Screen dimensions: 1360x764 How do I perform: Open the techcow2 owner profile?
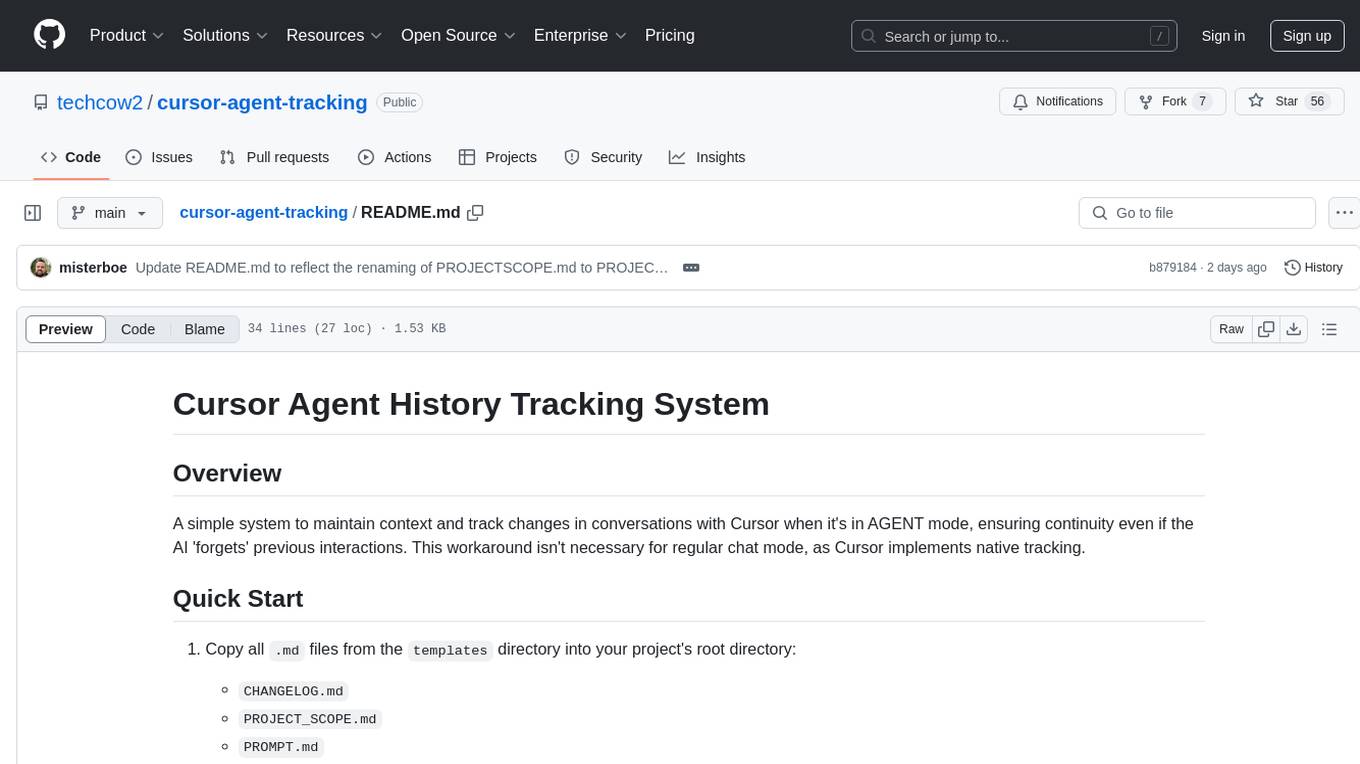coord(100,102)
